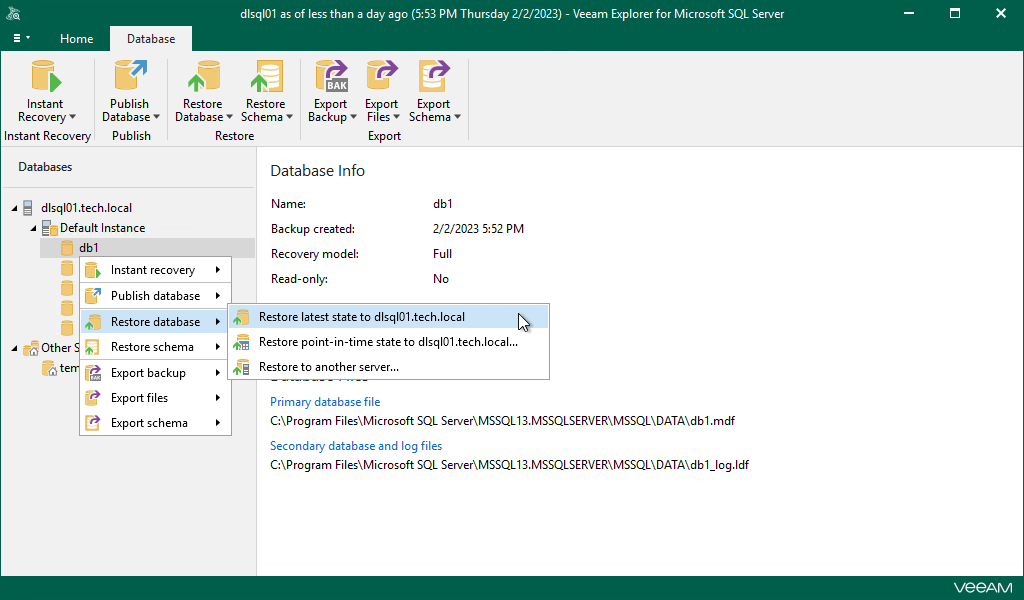Image resolution: width=1024 pixels, height=600 pixels.
Task: Click the Primary database file link
Action: point(325,402)
